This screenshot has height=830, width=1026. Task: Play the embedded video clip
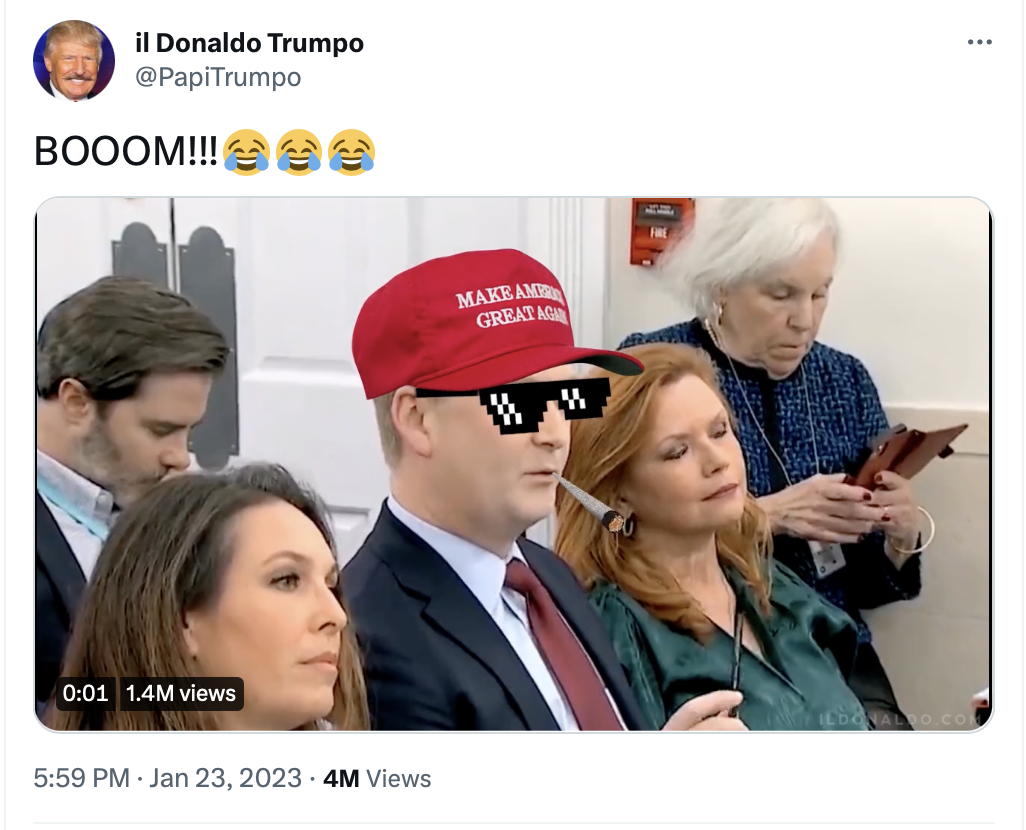point(514,464)
